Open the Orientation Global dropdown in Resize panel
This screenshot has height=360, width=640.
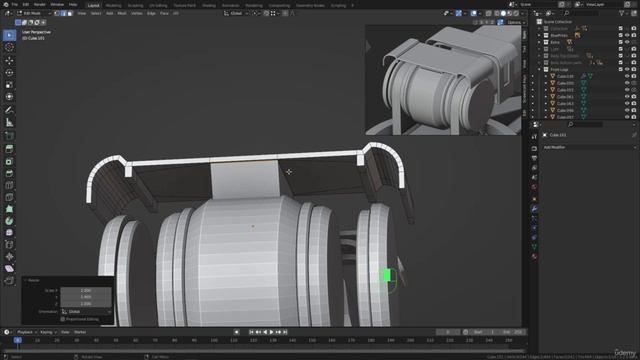click(x=86, y=311)
